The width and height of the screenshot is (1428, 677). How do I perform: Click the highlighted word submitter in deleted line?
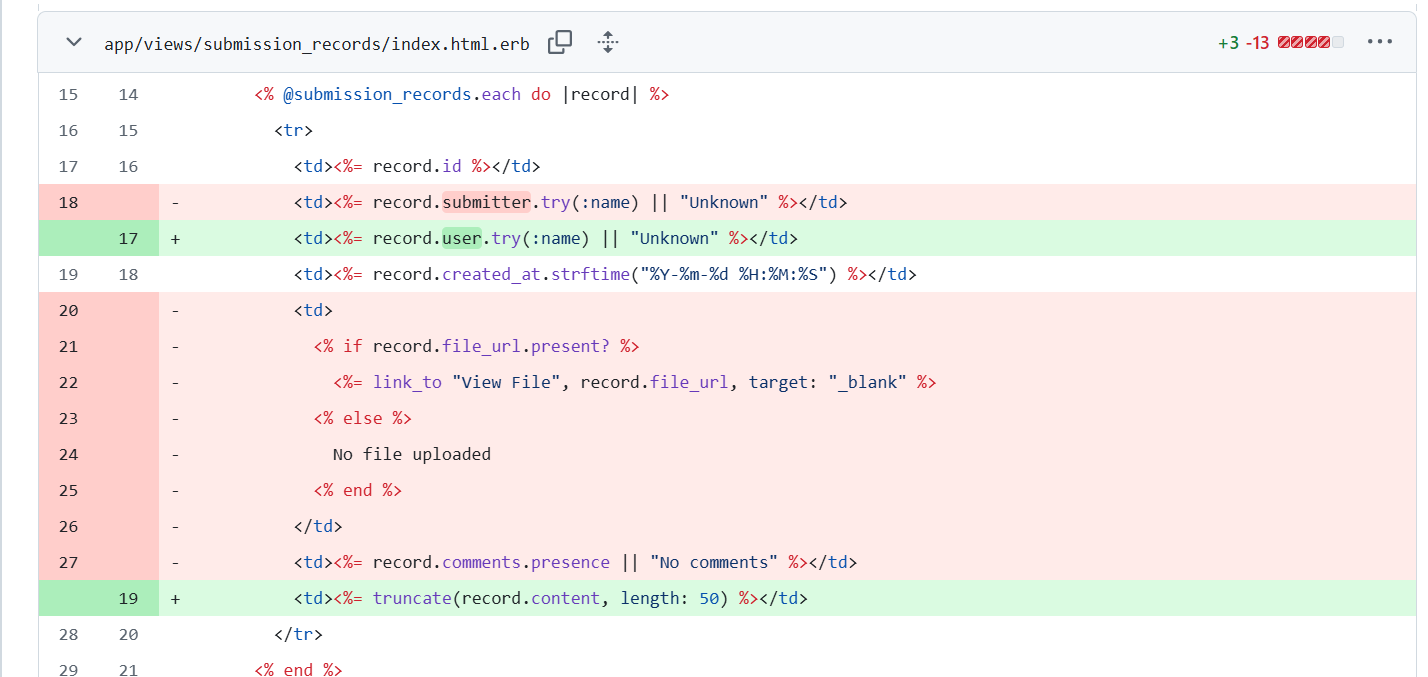[x=486, y=203]
